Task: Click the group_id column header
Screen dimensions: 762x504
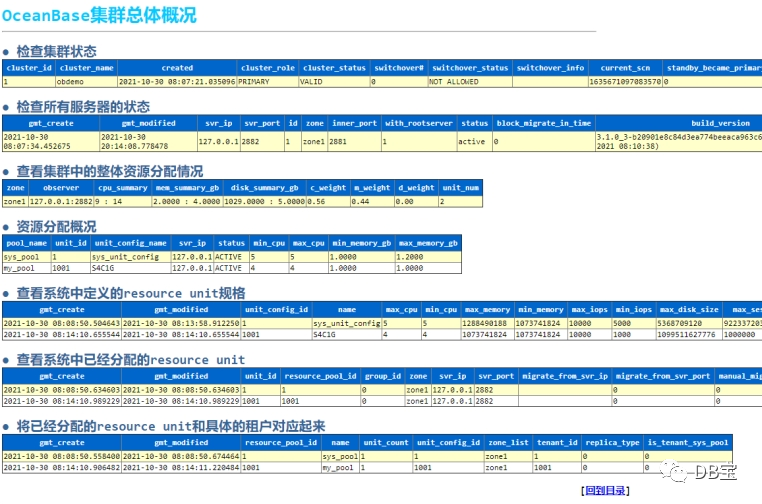Action: tap(382, 377)
